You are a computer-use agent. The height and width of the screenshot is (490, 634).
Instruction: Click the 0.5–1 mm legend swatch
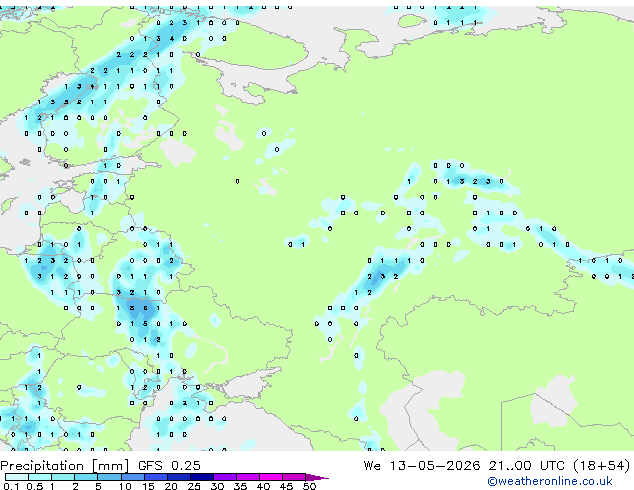(40, 477)
